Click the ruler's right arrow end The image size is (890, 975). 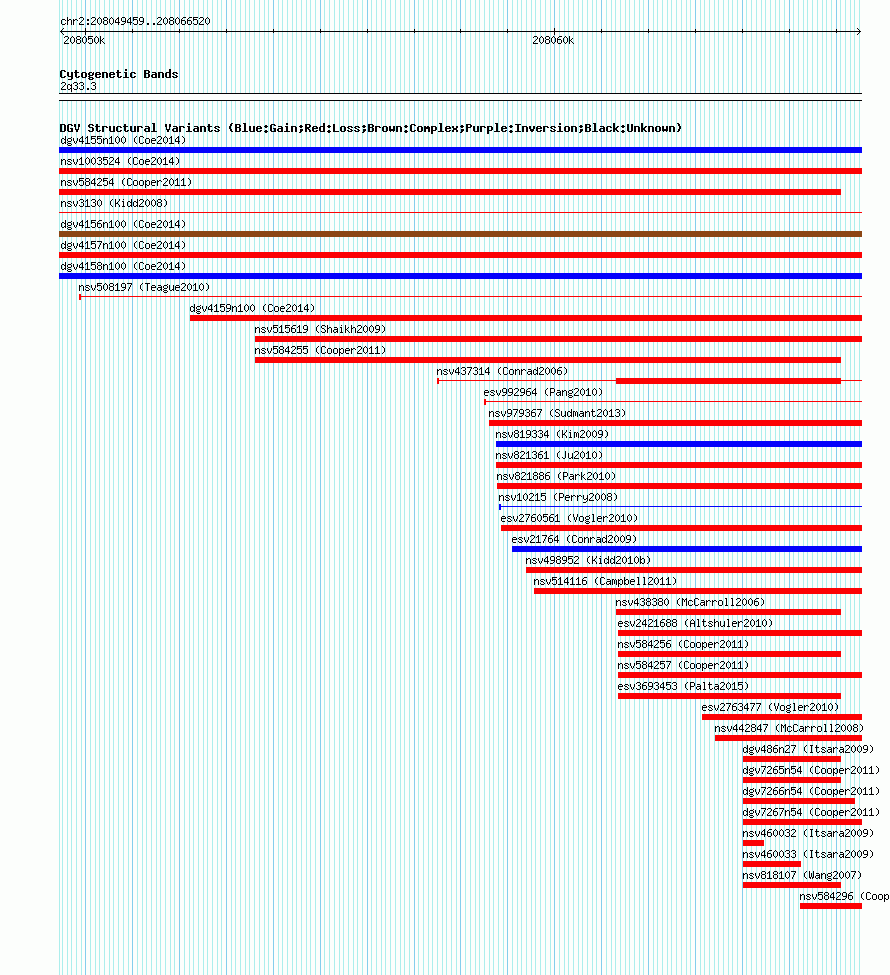pos(859,31)
